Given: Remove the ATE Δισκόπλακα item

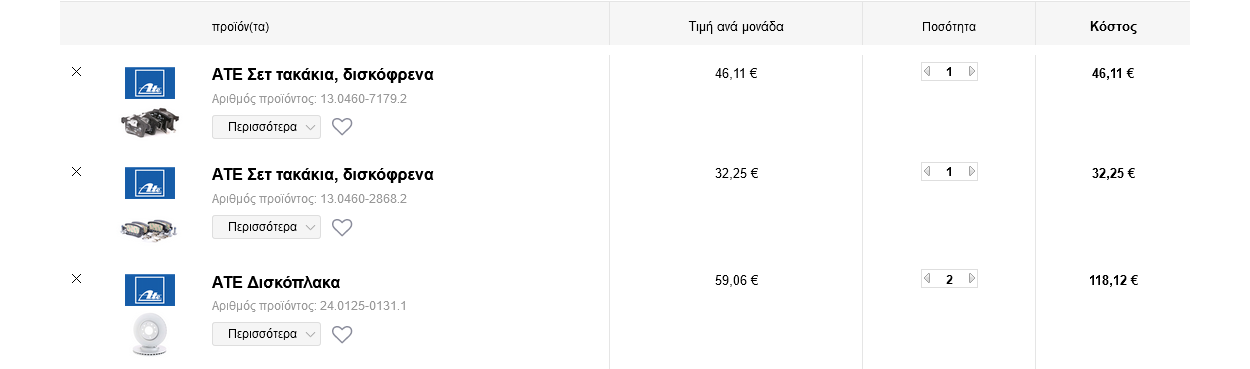Looking at the screenshot, I should tap(76, 278).
